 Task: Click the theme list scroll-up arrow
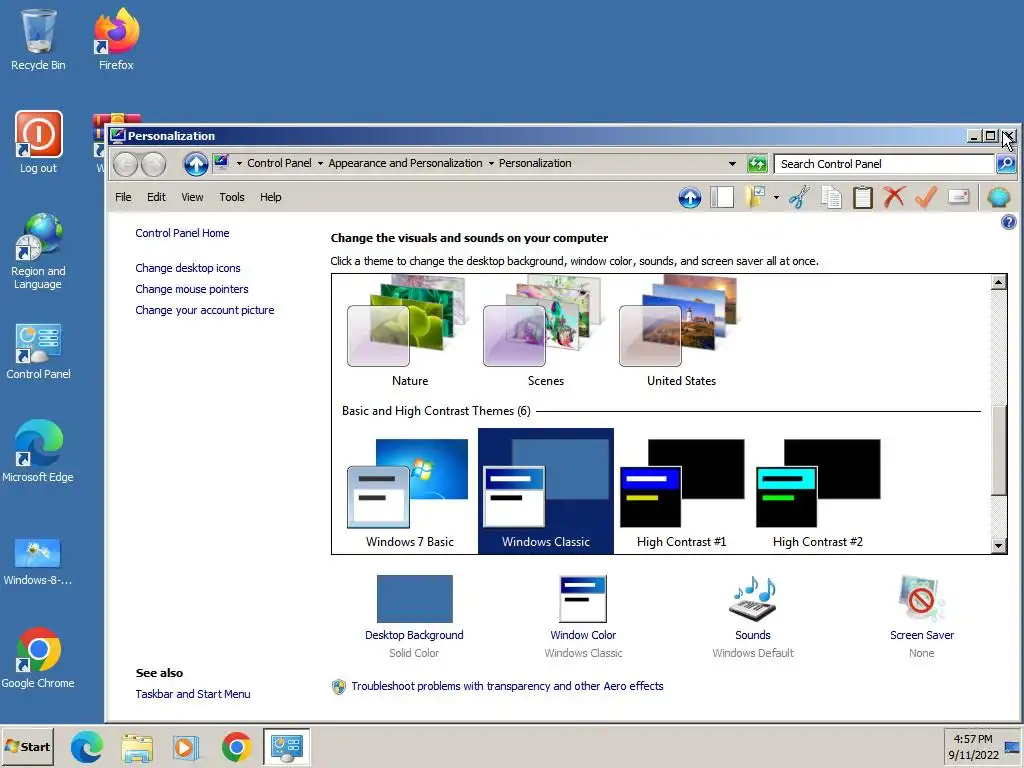pos(998,282)
